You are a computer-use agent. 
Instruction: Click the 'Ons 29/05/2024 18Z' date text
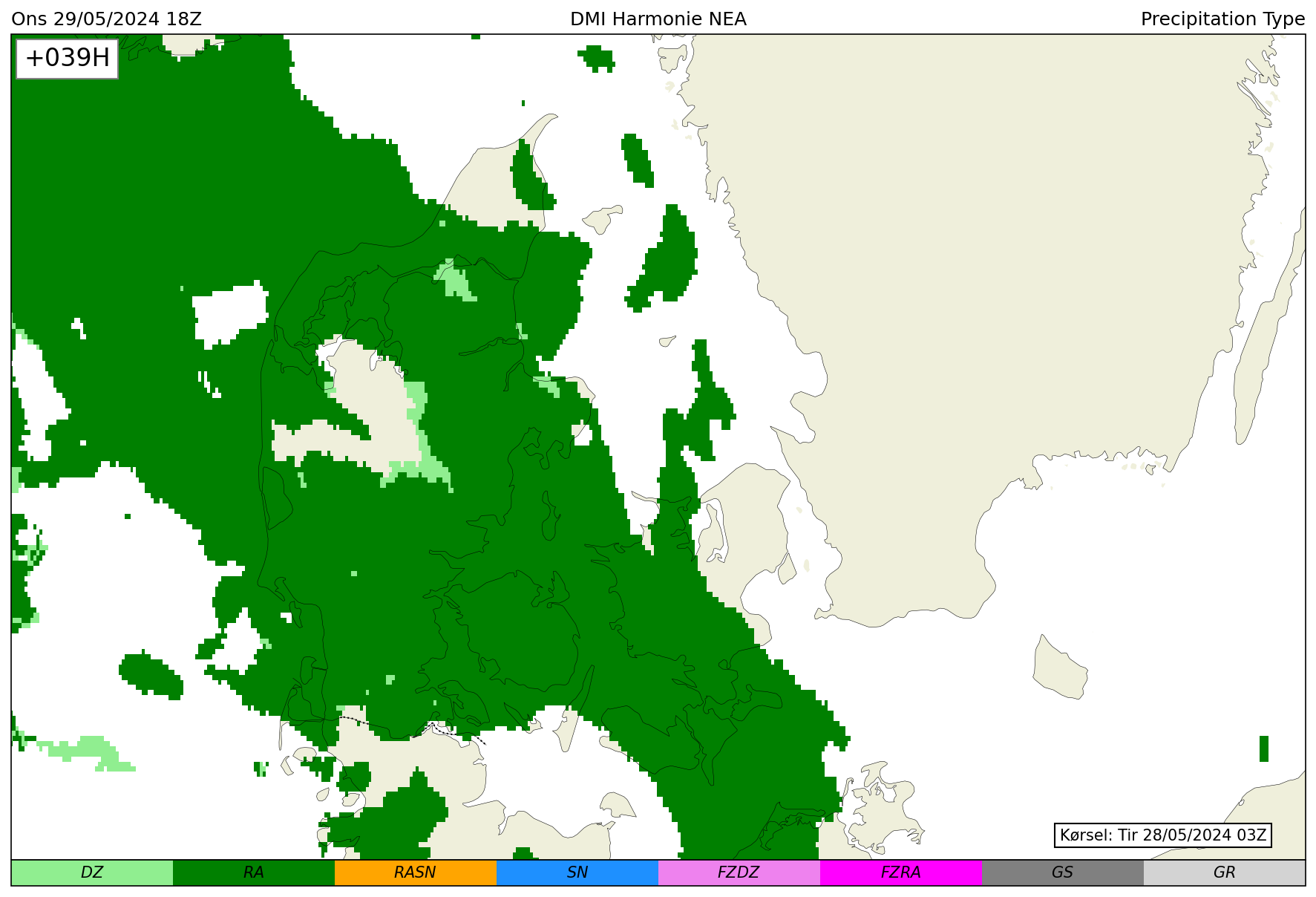pyautogui.click(x=106, y=19)
